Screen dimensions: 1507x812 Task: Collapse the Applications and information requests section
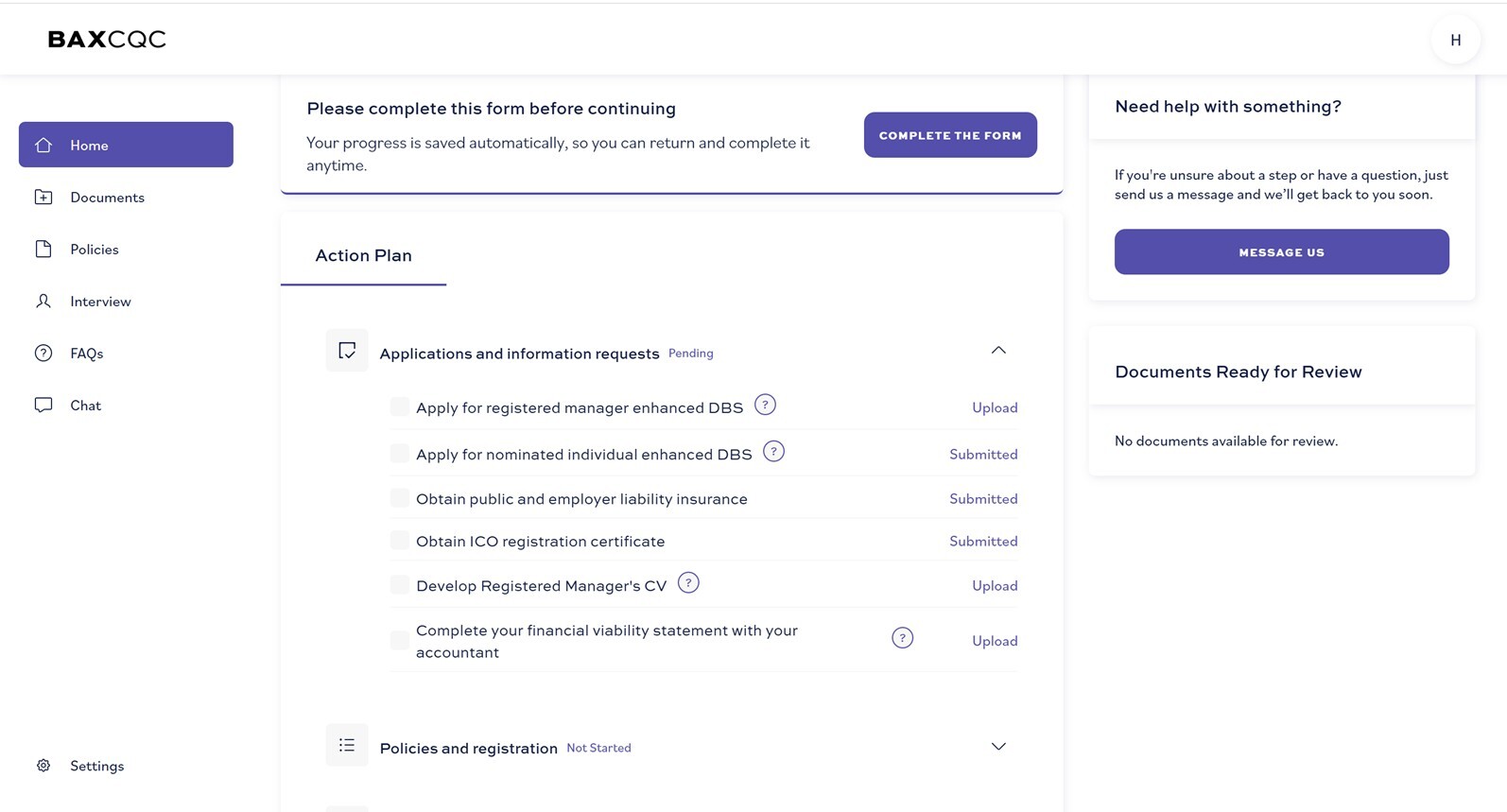[x=998, y=351]
